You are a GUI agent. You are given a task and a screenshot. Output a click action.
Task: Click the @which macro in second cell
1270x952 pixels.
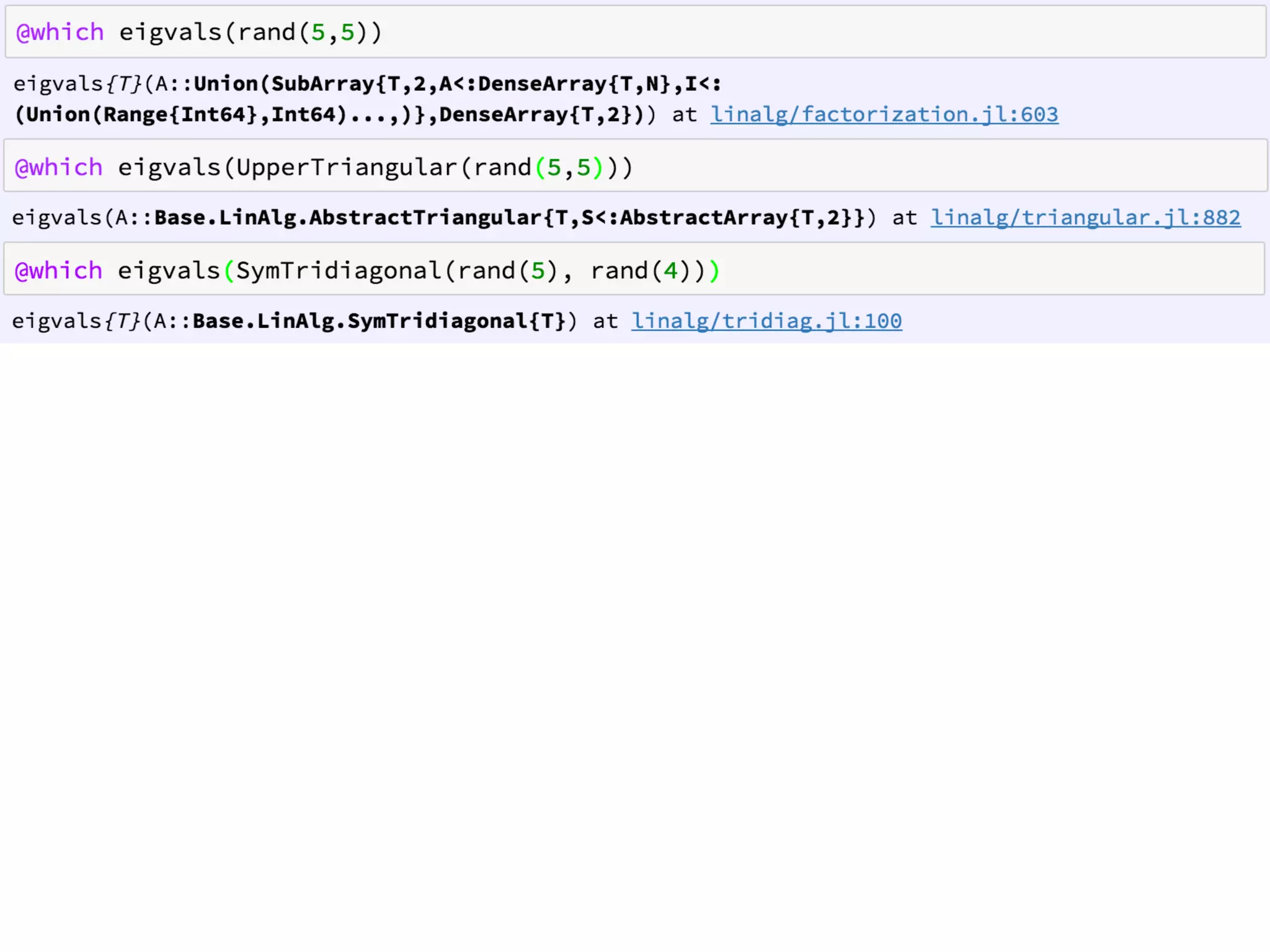(58, 167)
